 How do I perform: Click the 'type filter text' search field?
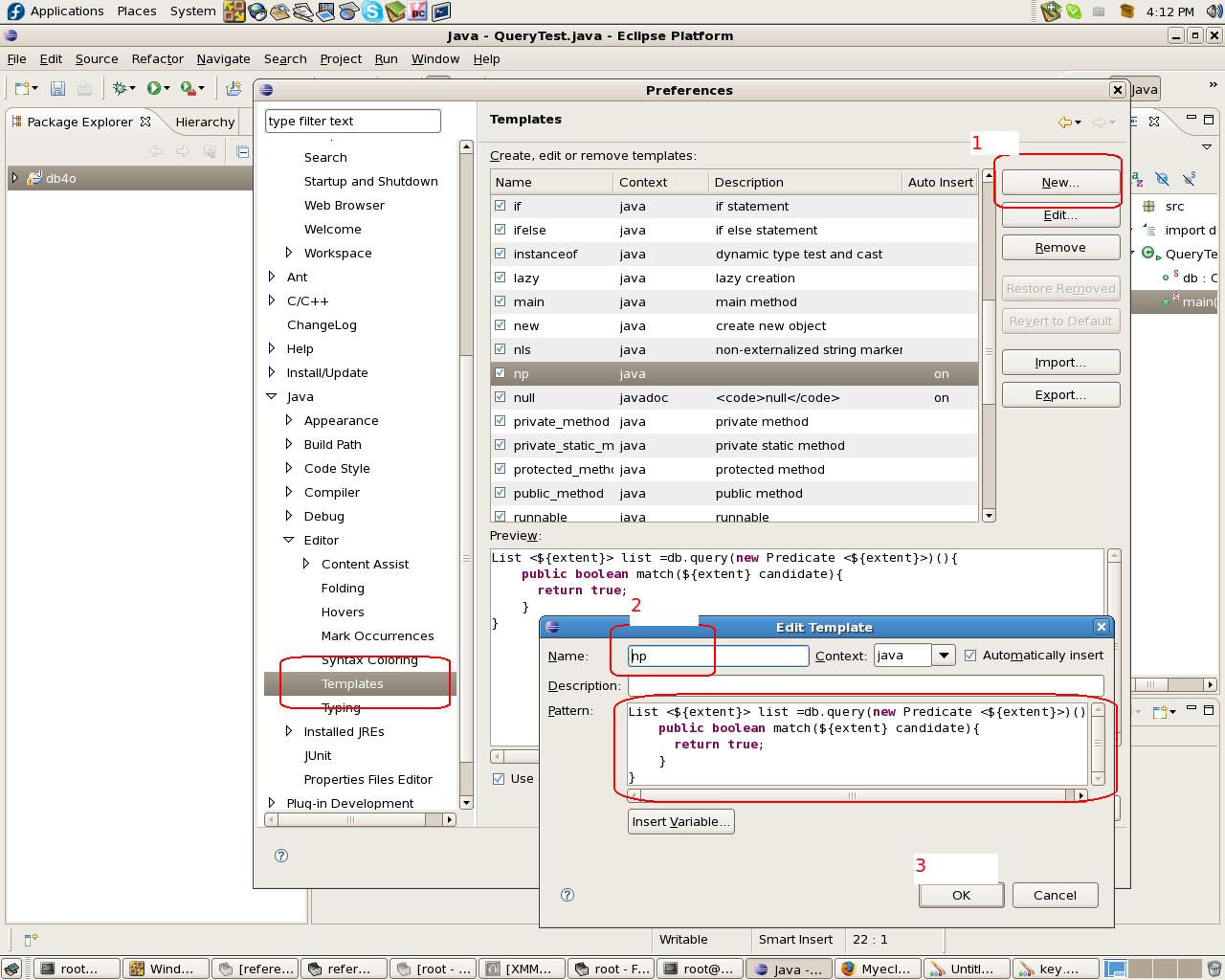pos(352,121)
